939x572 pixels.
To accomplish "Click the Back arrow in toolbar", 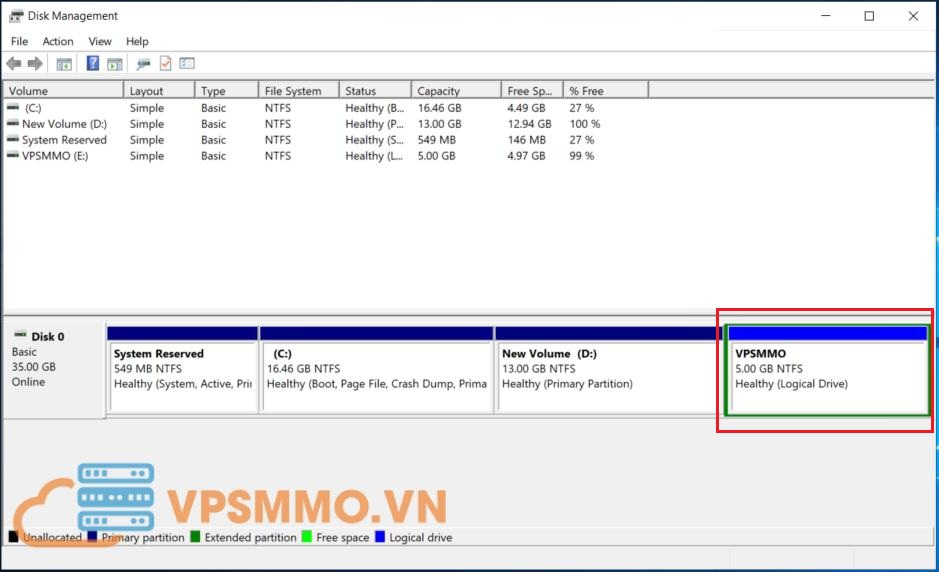I will pyautogui.click(x=14, y=64).
